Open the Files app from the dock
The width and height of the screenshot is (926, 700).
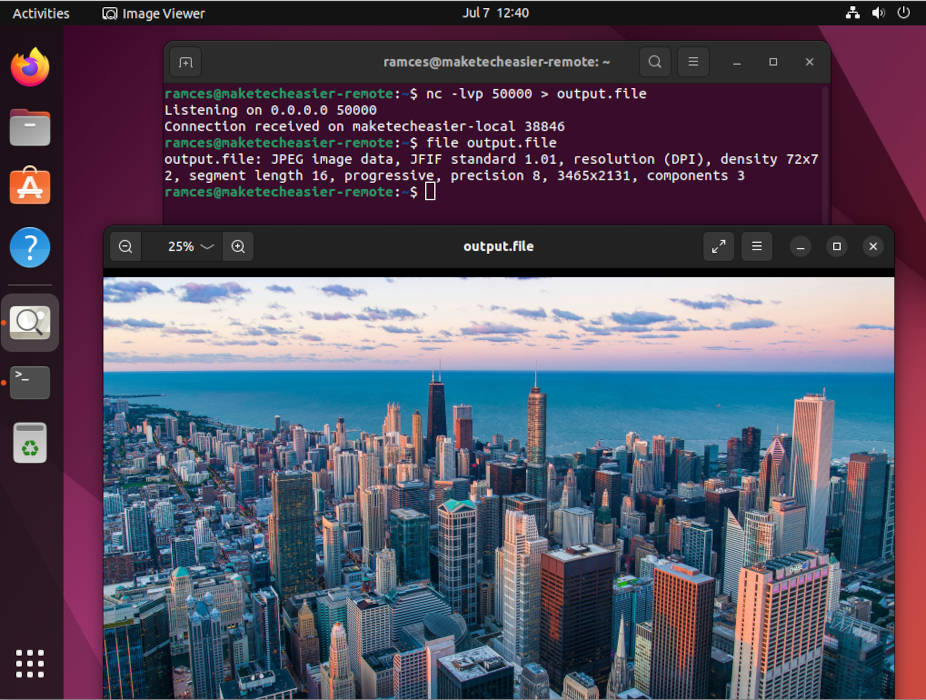tap(29, 127)
